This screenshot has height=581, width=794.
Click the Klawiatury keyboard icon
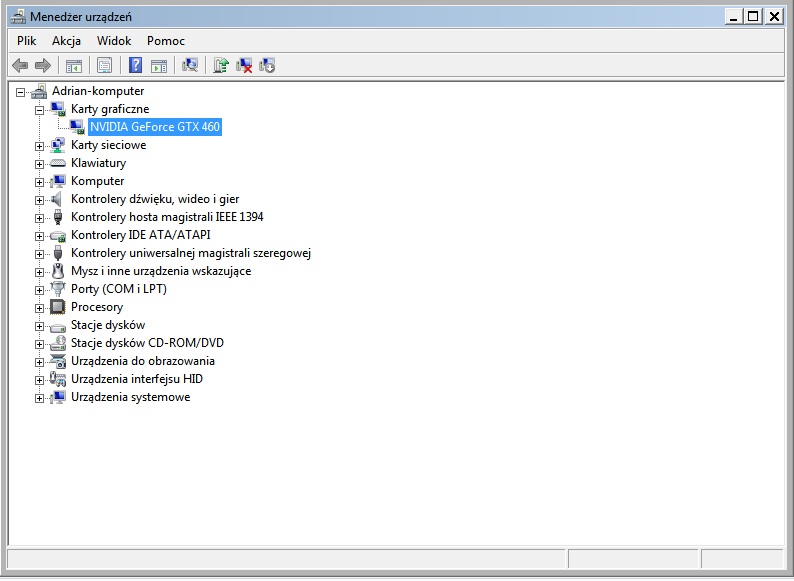58,163
